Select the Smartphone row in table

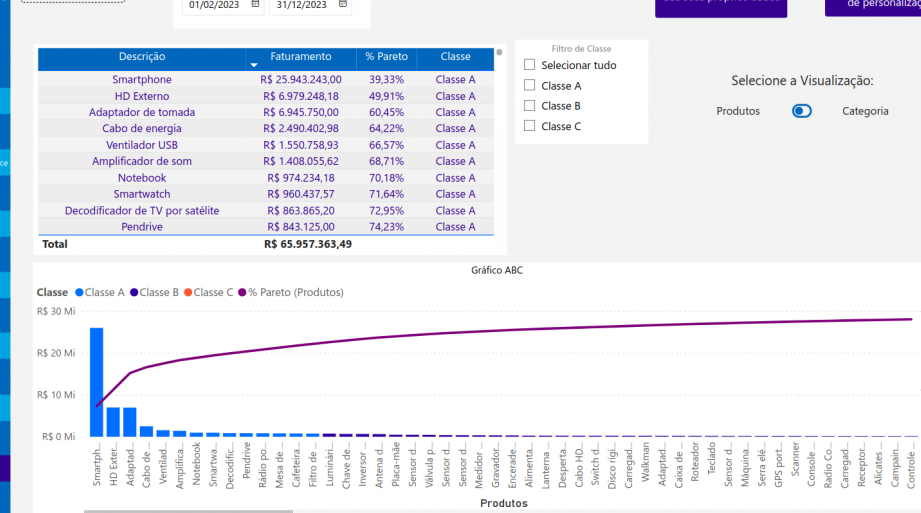pos(266,79)
